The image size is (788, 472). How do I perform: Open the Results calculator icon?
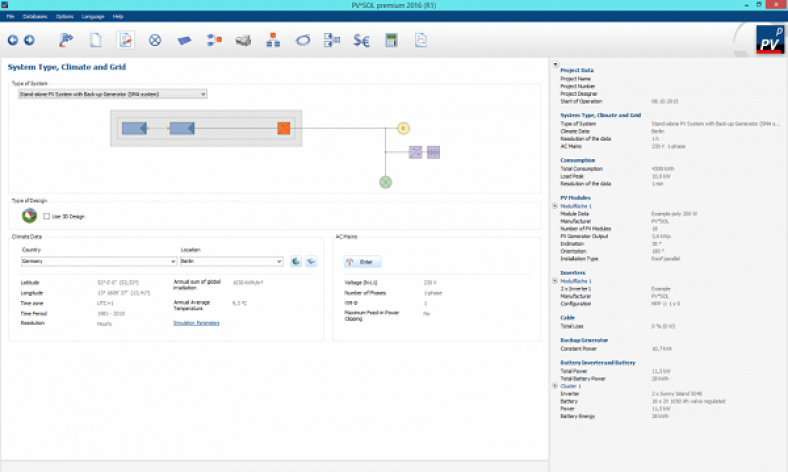click(392, 40)
